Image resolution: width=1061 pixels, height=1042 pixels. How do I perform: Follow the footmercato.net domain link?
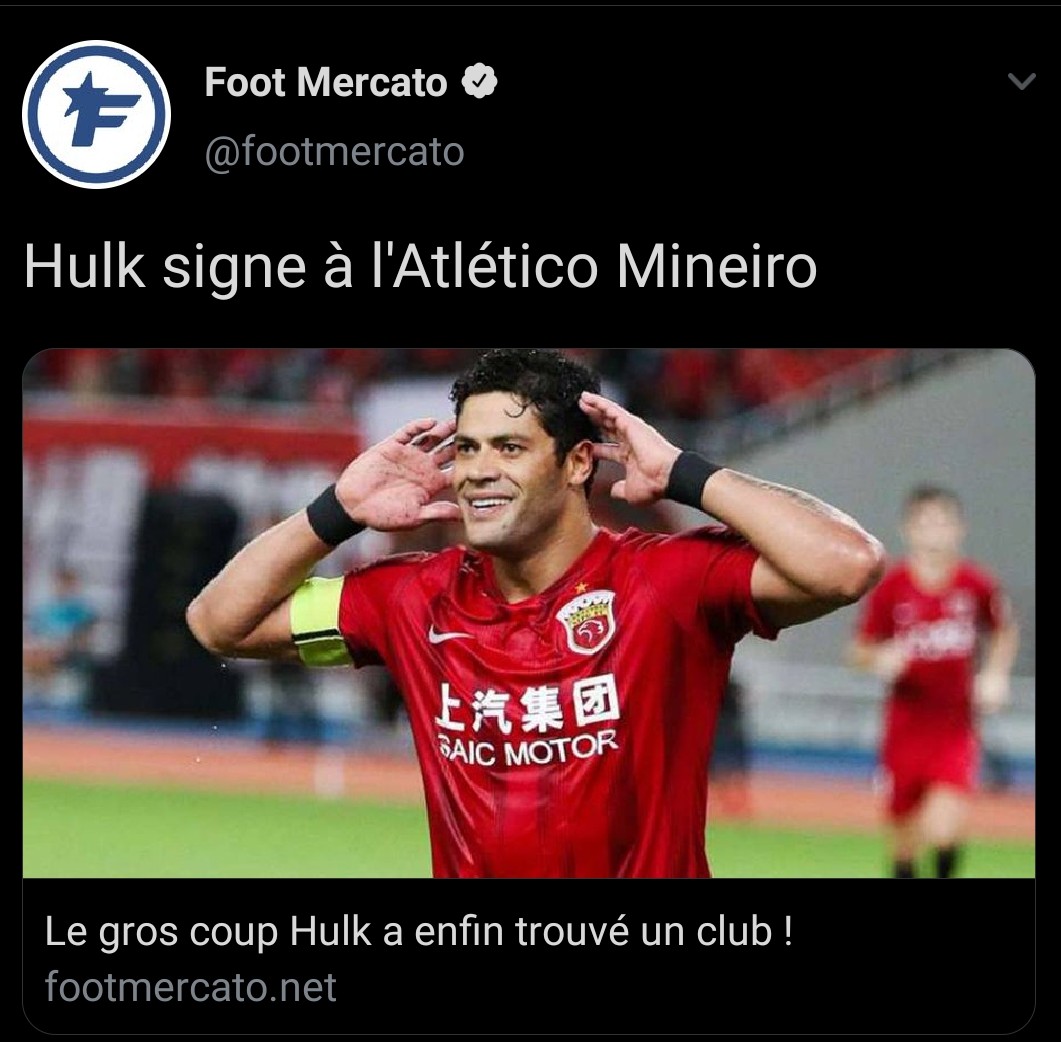click(190, 987)
